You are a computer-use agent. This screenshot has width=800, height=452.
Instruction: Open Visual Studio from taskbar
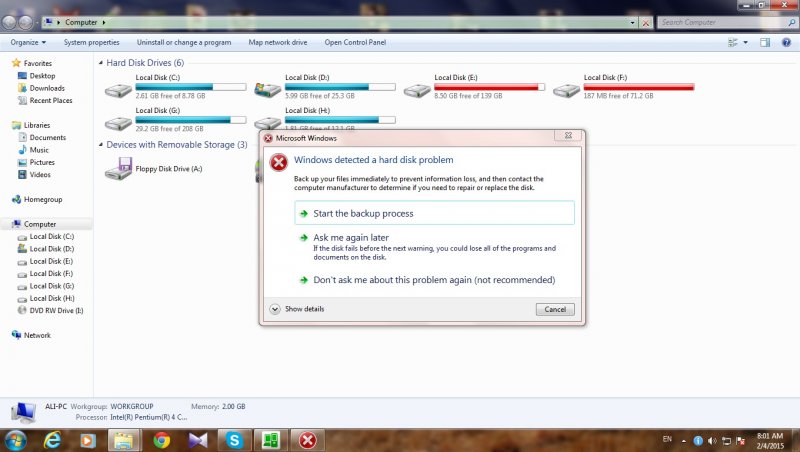[198, 440]
